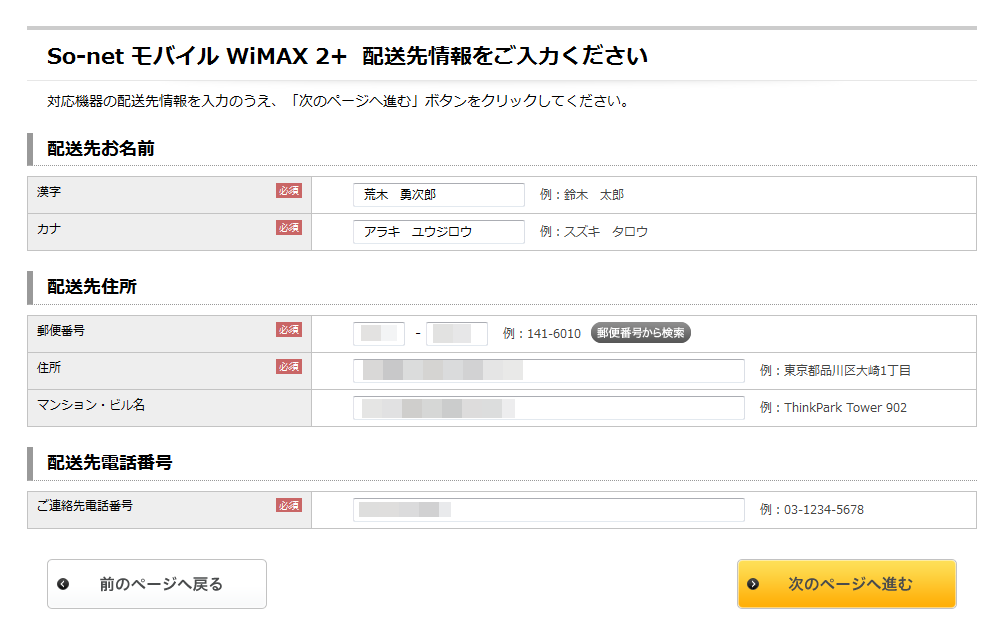Image resolution: width=1007 pixels, height=633 pixels.
Task: Click the マンション・ビル名 input field
Action: point(548,408)
